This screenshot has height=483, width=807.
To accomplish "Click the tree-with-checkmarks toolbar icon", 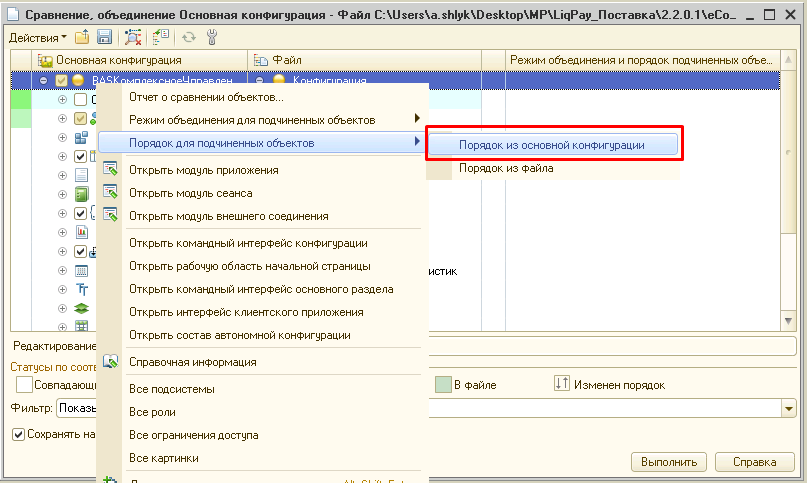I will click(x=158, y=37).
